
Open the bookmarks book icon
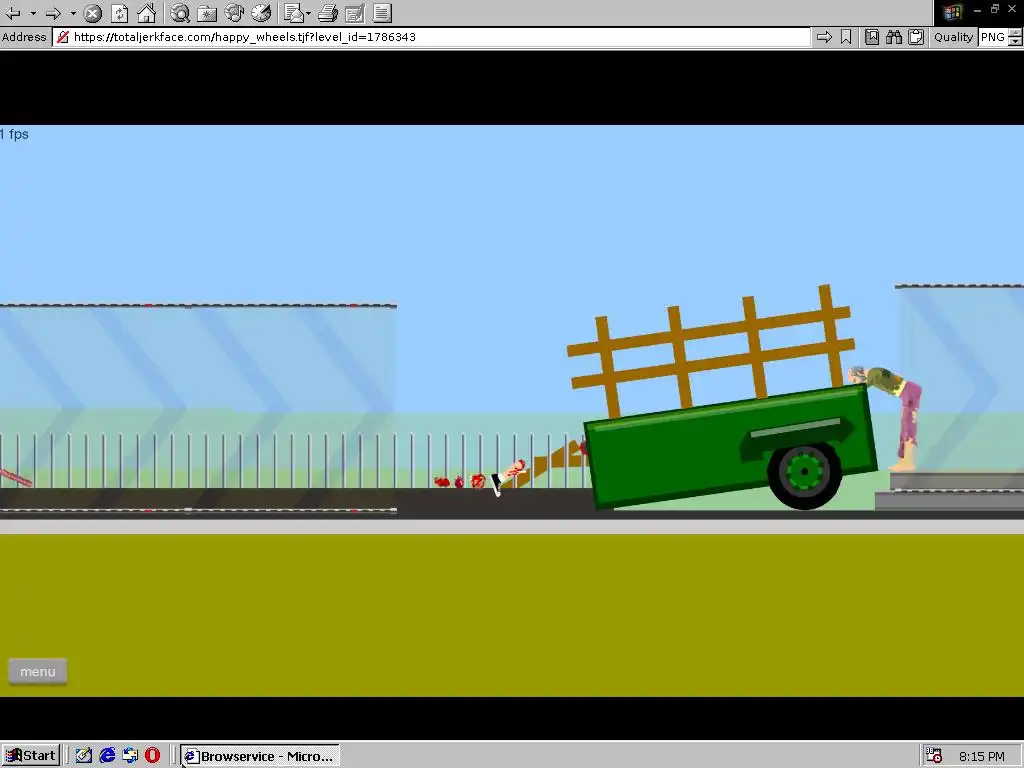tap(872, 37)
